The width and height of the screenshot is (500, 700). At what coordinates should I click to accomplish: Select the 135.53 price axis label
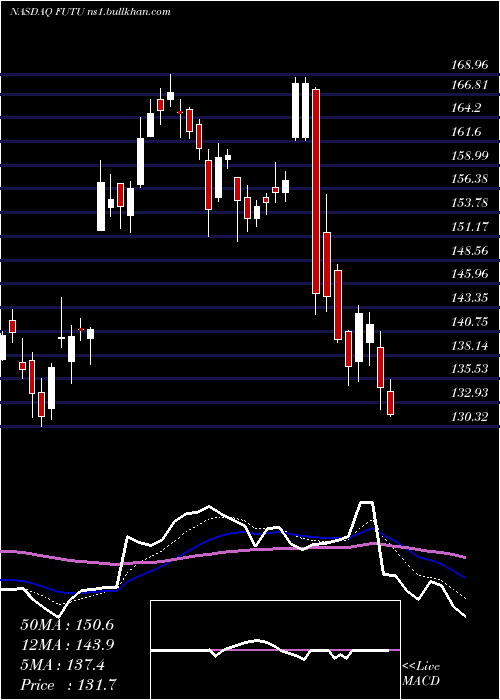[469, 369]
